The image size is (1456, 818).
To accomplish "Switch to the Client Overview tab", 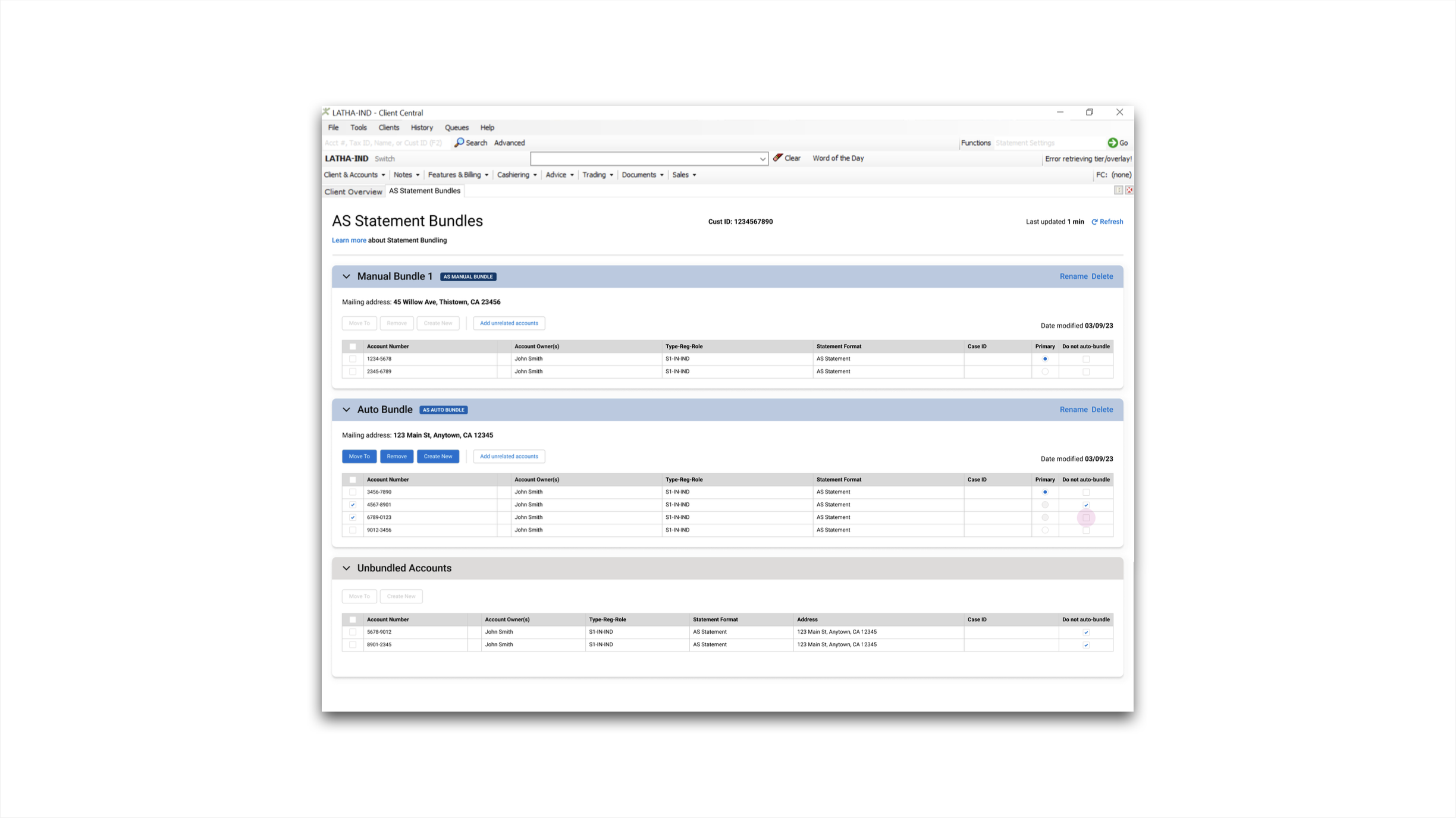I will pos(353,191).
